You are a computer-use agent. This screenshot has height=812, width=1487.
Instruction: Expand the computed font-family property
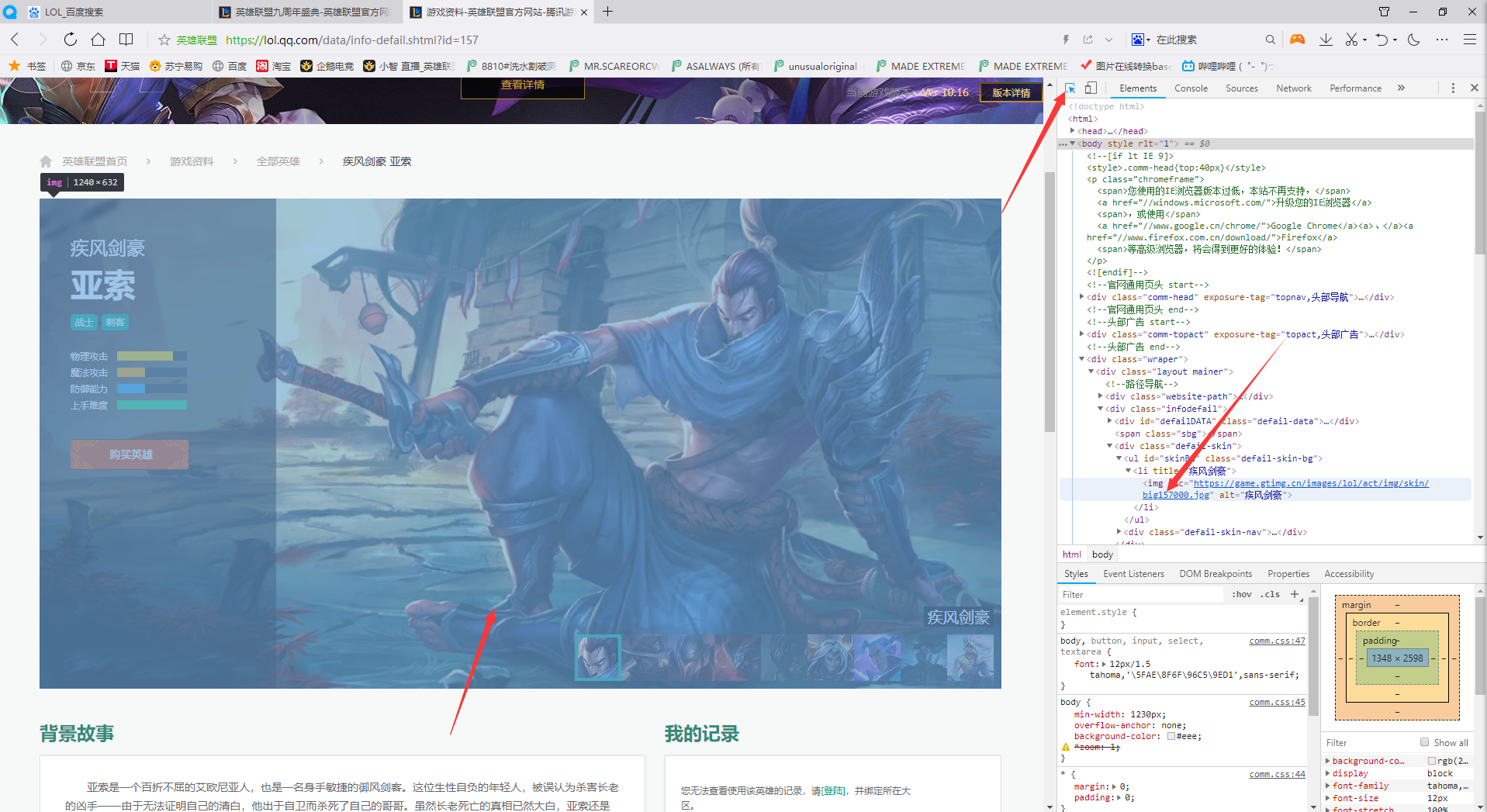[1327, 786]
